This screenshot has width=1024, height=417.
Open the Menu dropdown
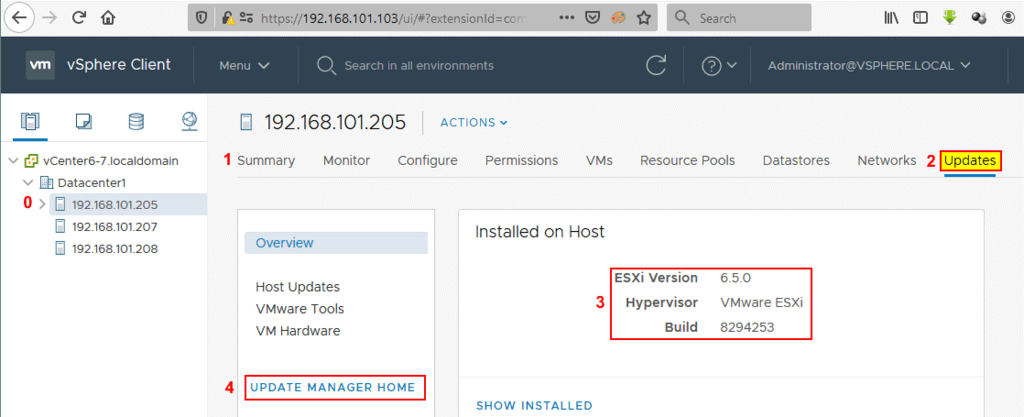[x=245, y=65]
